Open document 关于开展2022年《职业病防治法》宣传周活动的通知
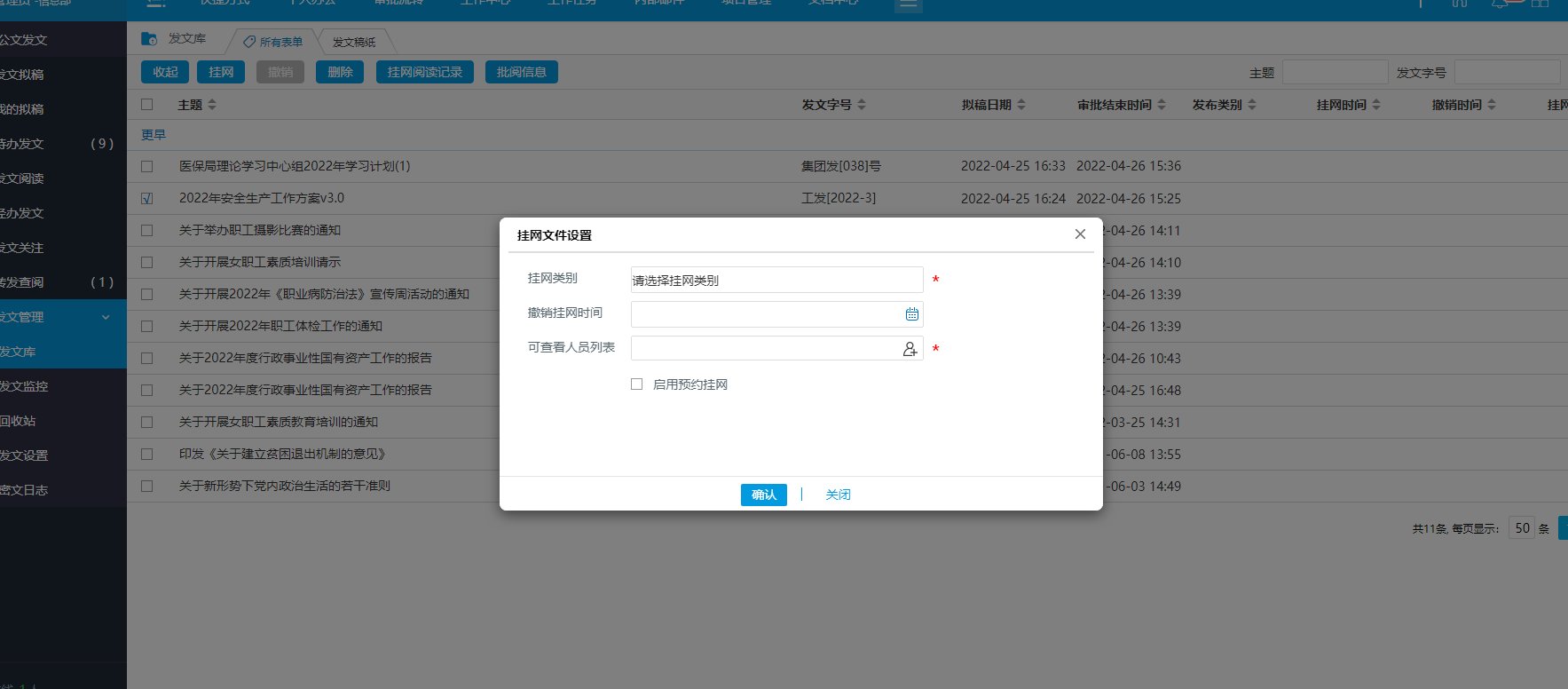The height and width of the screenshot is (689, 1568). click(324, 294)
